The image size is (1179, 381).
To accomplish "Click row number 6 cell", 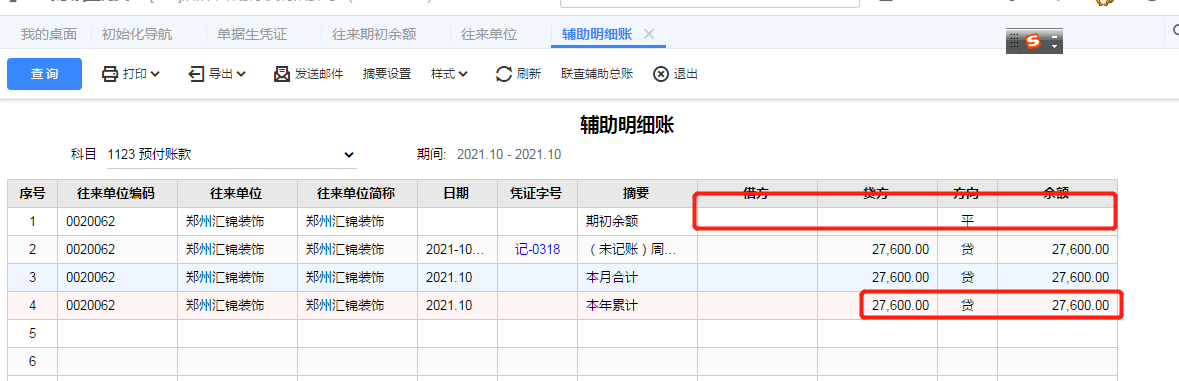I will 32,361.
